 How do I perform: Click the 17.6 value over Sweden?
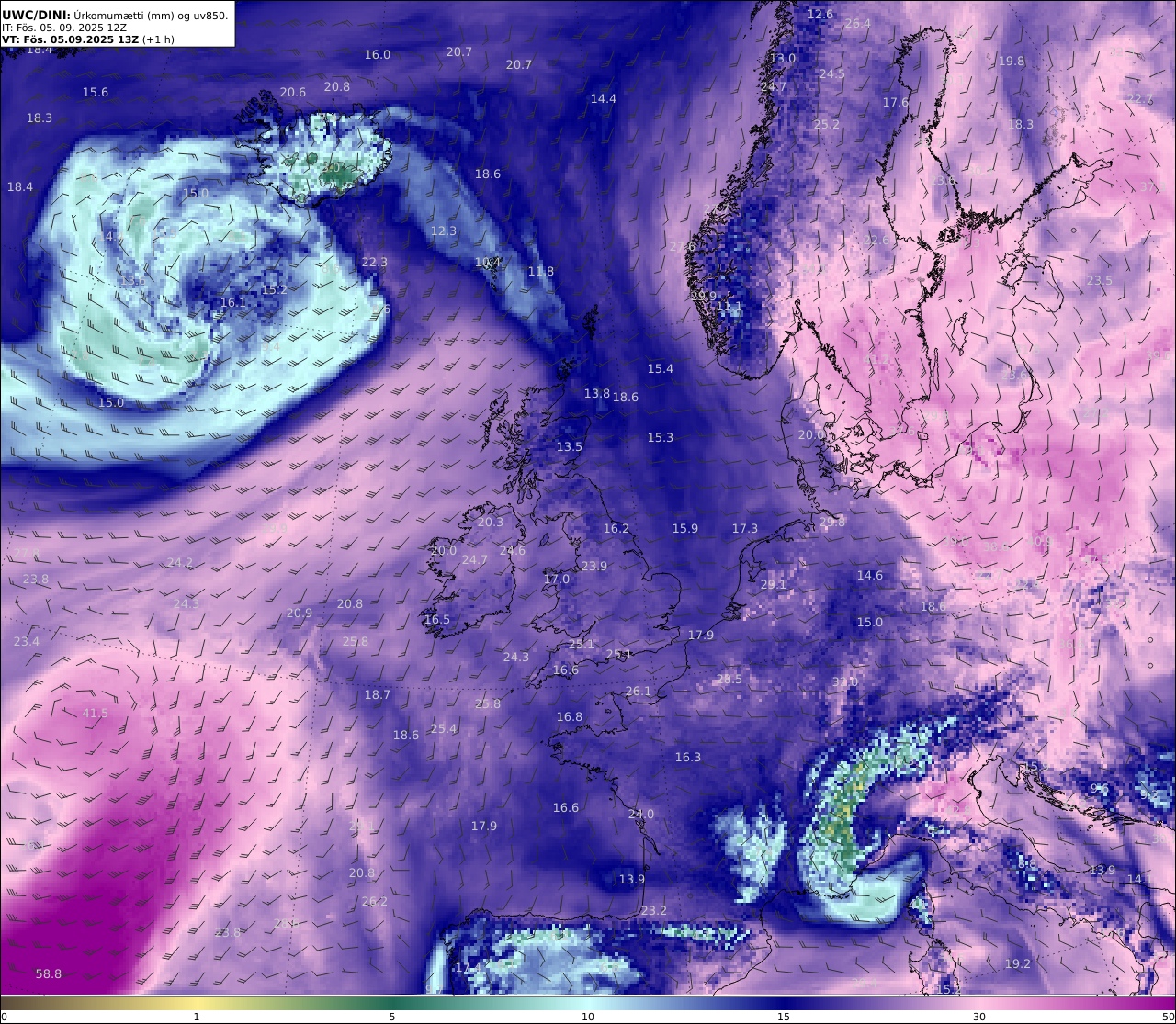[x=896, y=102]
